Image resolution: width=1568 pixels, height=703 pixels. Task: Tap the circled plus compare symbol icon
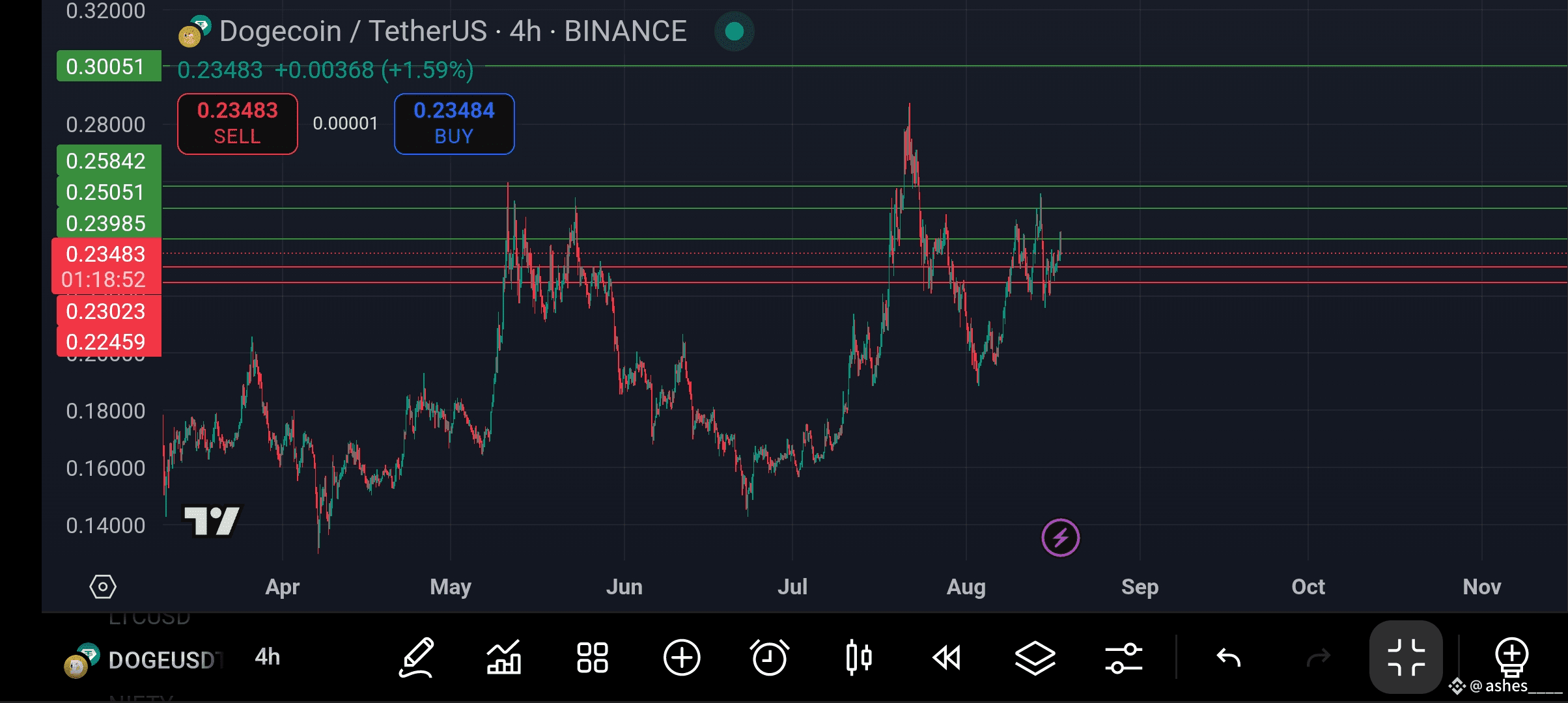[681, 657]
